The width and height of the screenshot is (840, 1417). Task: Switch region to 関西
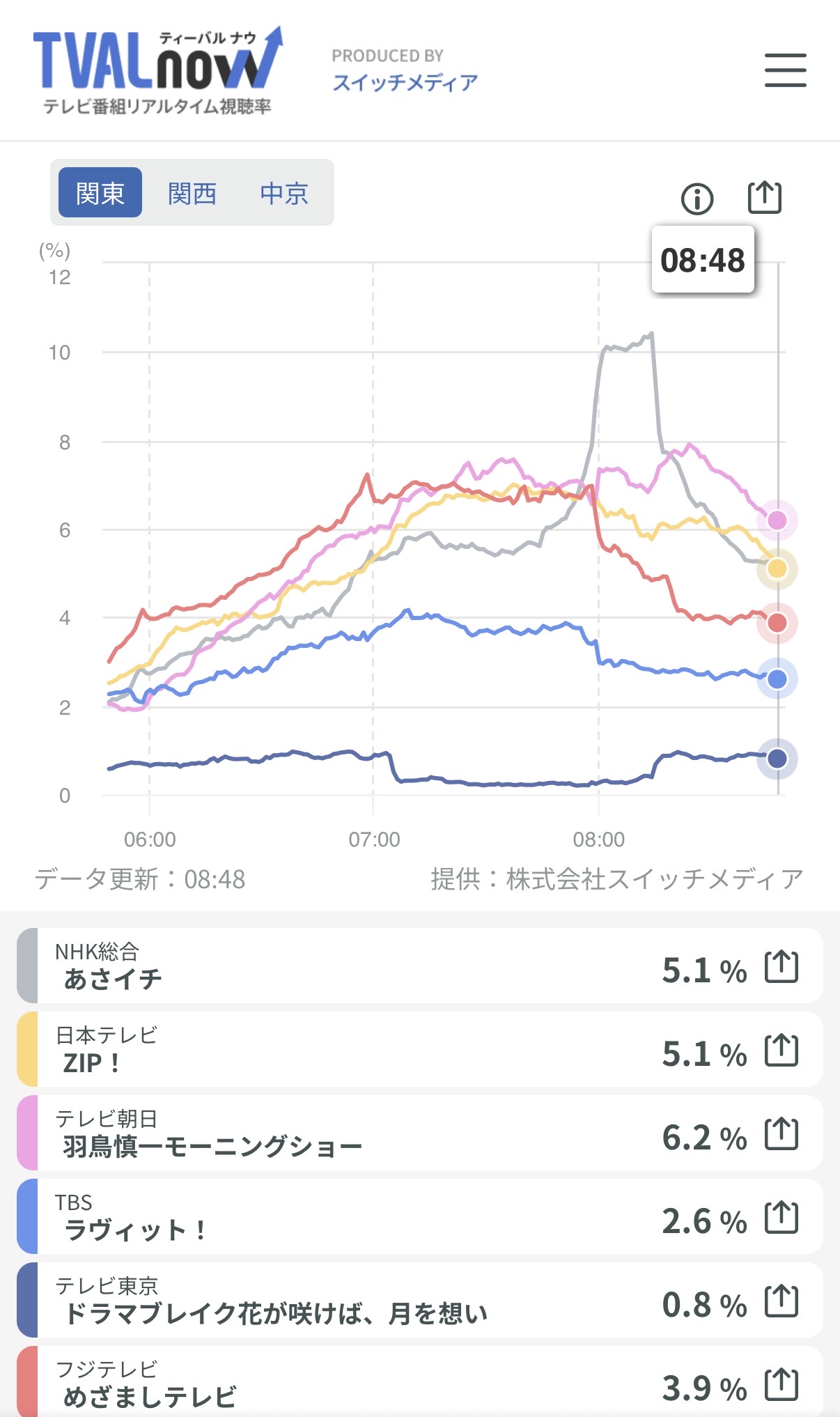tap(192, 193)
